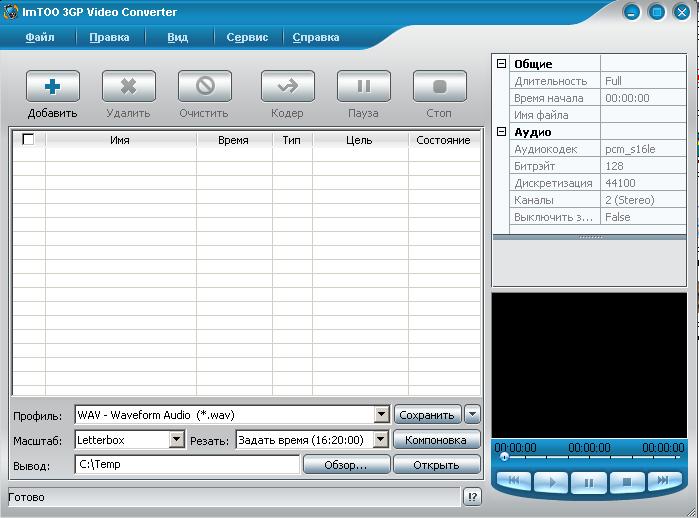Open the Справка menu
699x518 pixels.
(316, 37)
